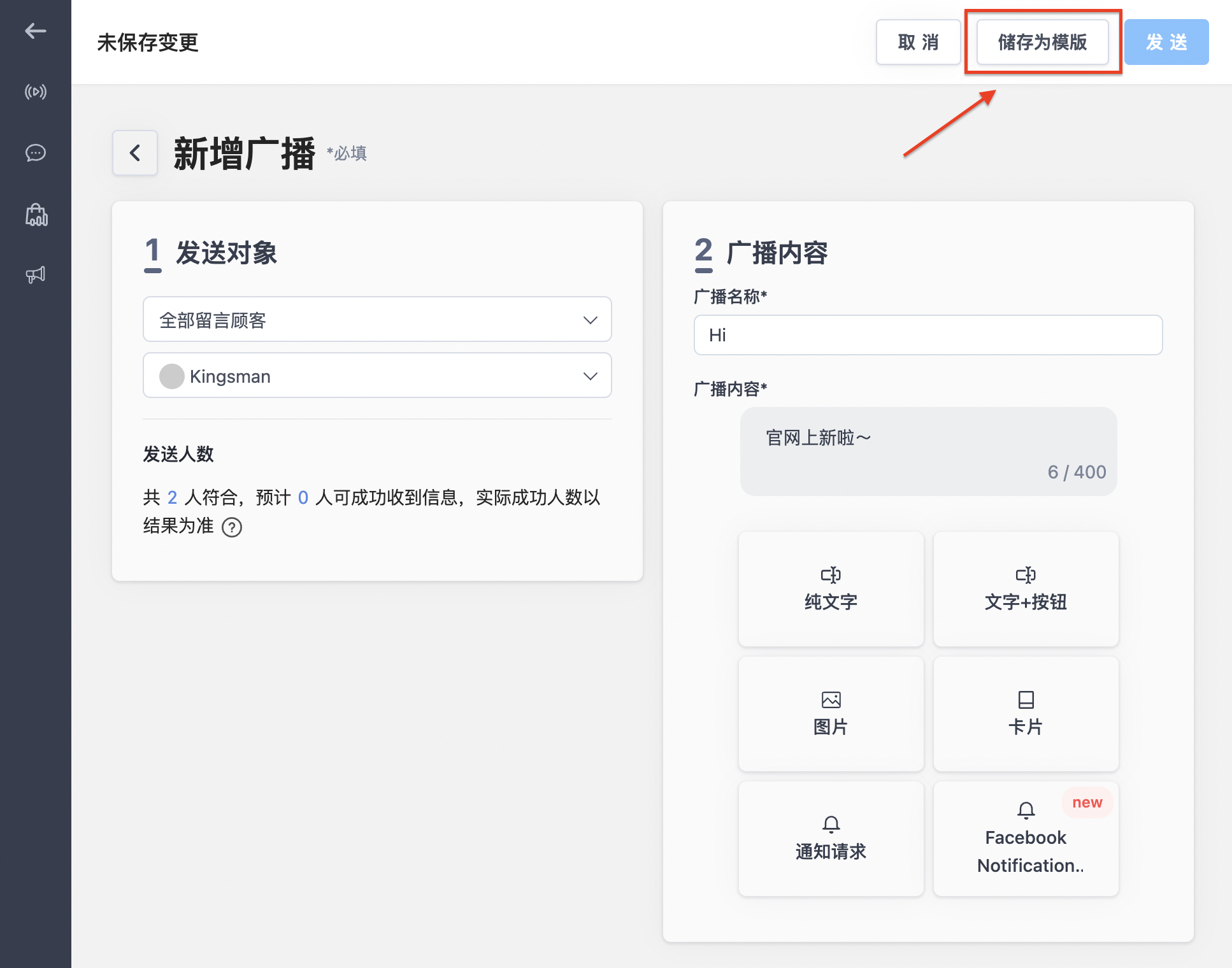This screenshot has height=968, width=1232.
Task: Click the 广播名称 input containing Hi
Action: 928,335
